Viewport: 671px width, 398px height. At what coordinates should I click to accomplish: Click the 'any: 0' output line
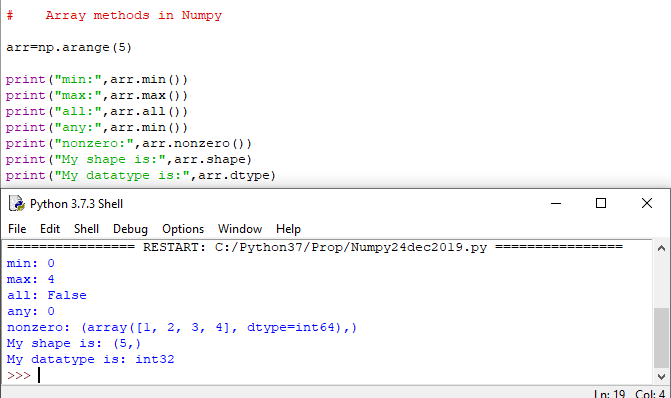(31, 312)
